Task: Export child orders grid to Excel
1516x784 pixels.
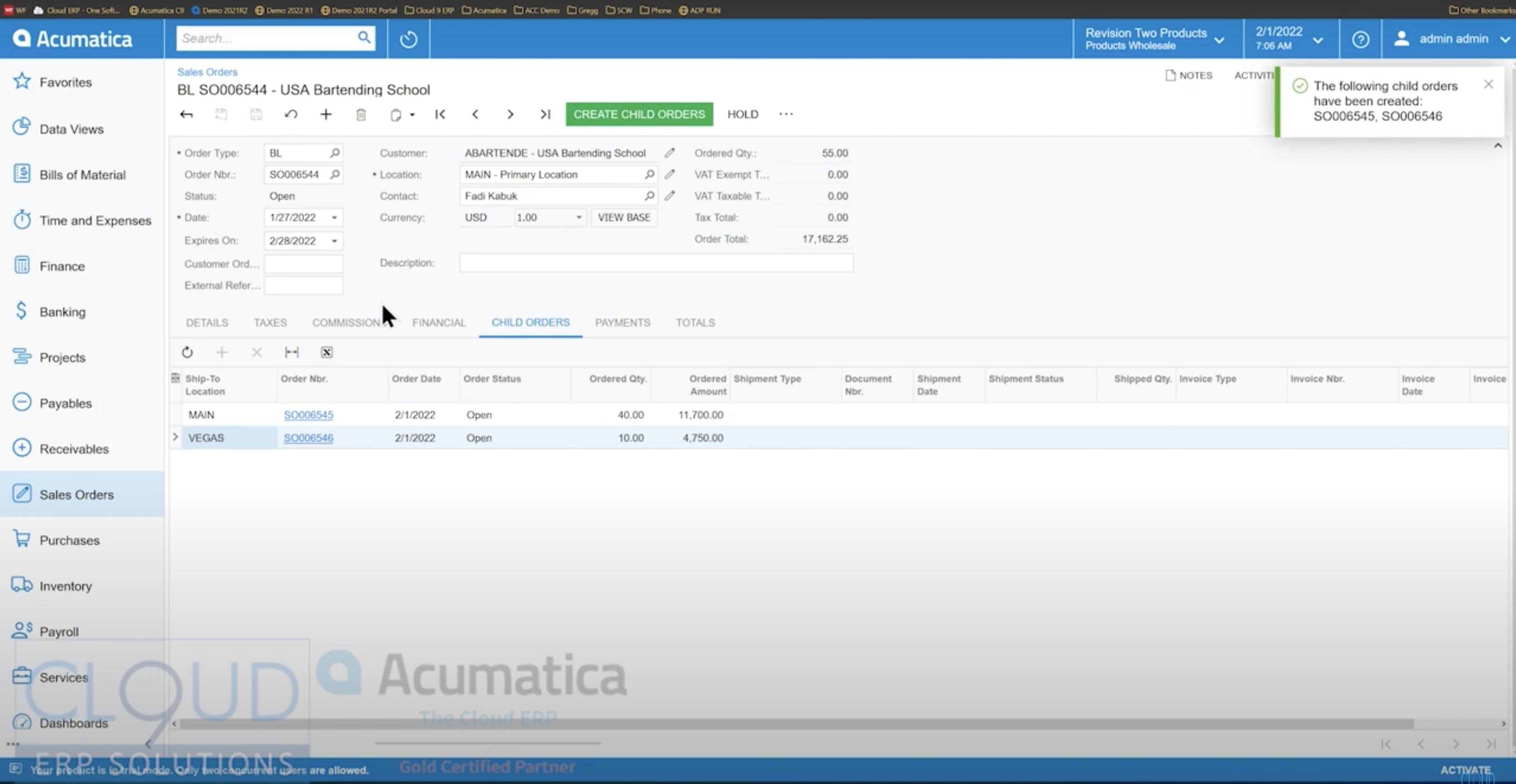Action: point(327,352)
